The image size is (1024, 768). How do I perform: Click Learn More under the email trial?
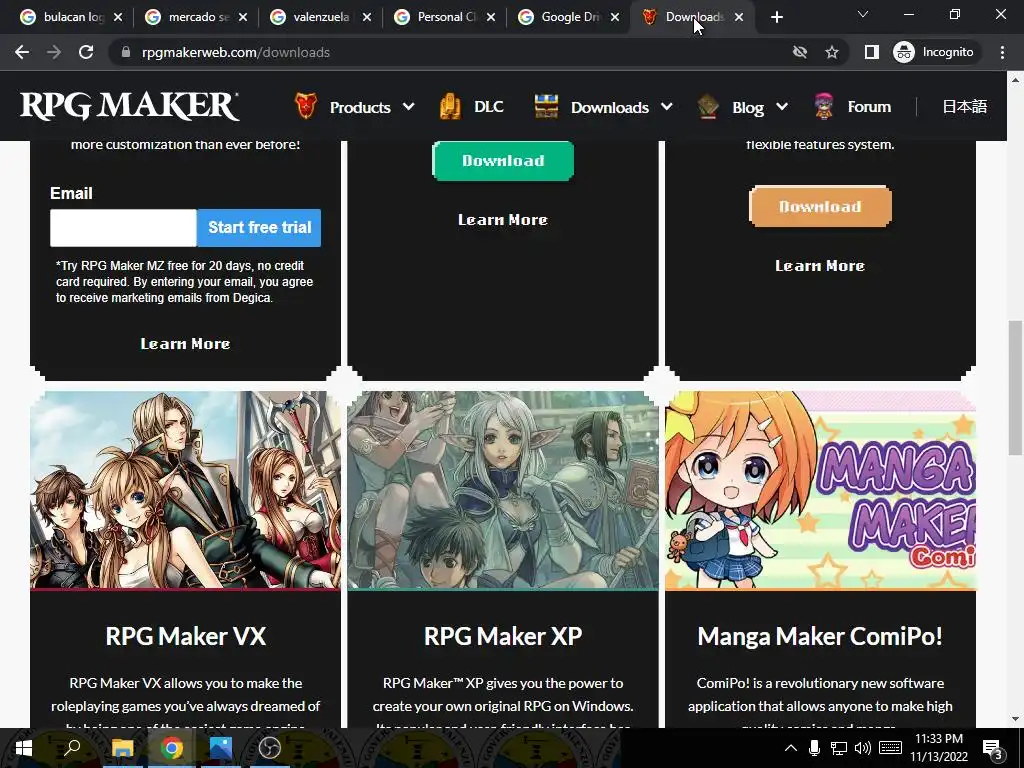pyautogui.click(x=185, y=344)
